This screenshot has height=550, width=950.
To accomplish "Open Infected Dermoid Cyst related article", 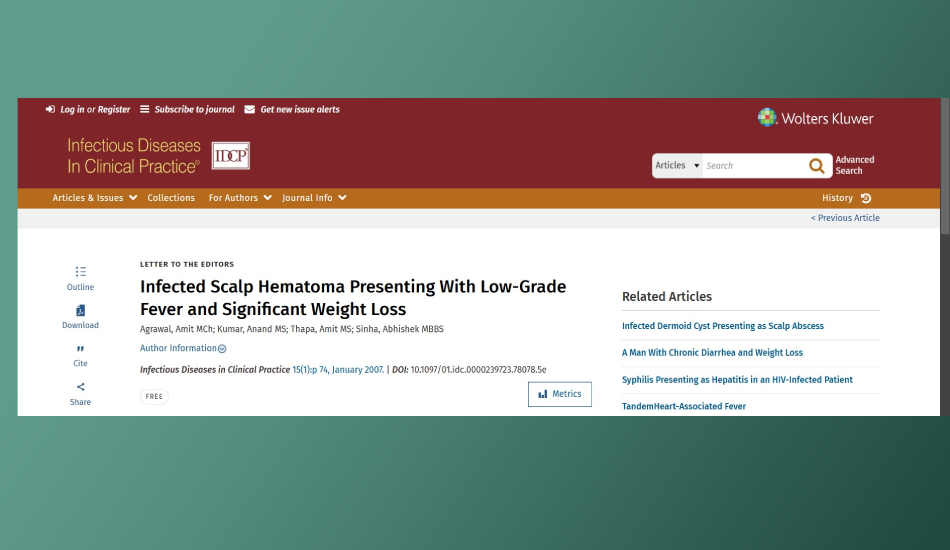I will tap(722, 326).
